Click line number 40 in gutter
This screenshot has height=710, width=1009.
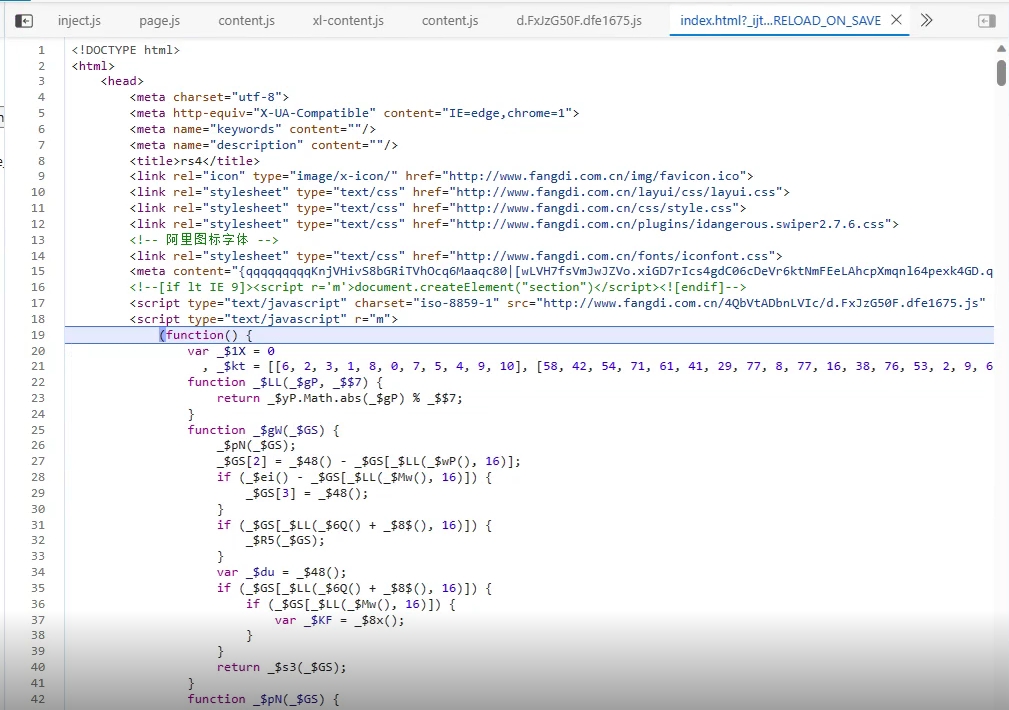tap(38, 668)
